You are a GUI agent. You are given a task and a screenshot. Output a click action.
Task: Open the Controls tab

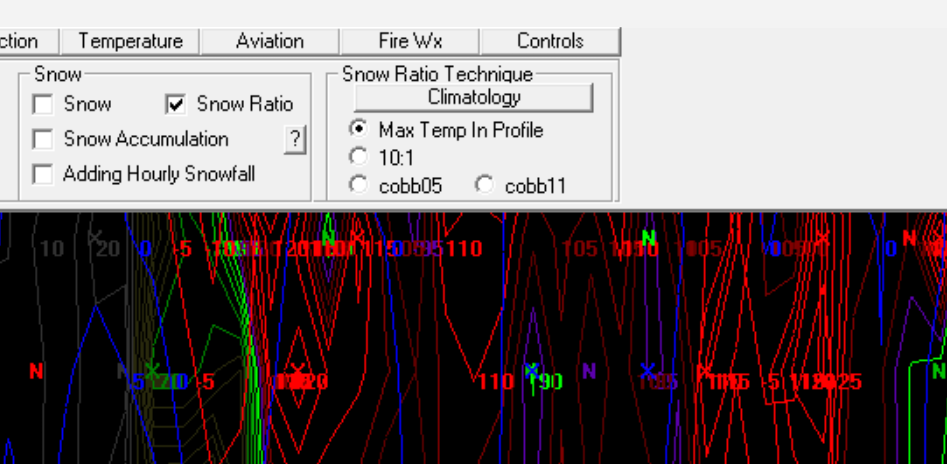[550, 41]
